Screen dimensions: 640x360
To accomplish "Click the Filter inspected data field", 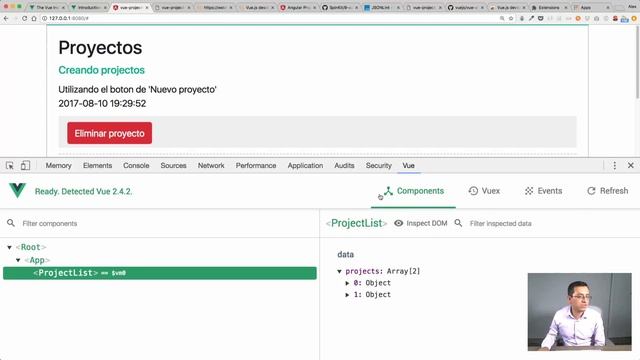I will (551, 223).
